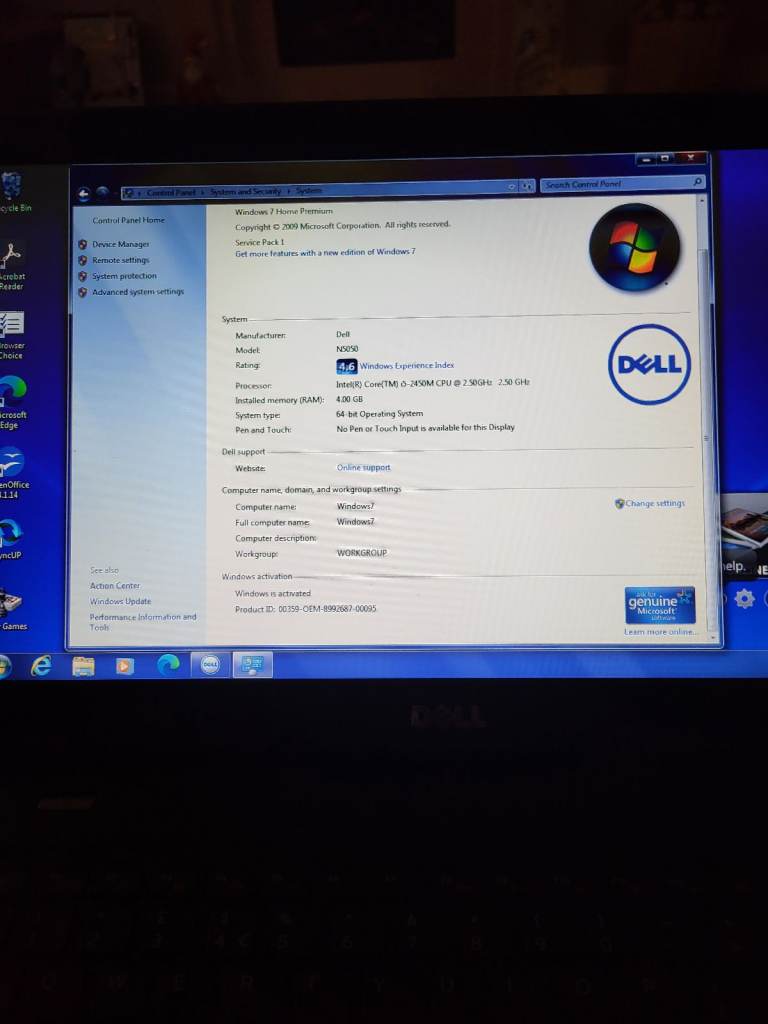Click the window's vertical scrollbar

pos(706,418)
